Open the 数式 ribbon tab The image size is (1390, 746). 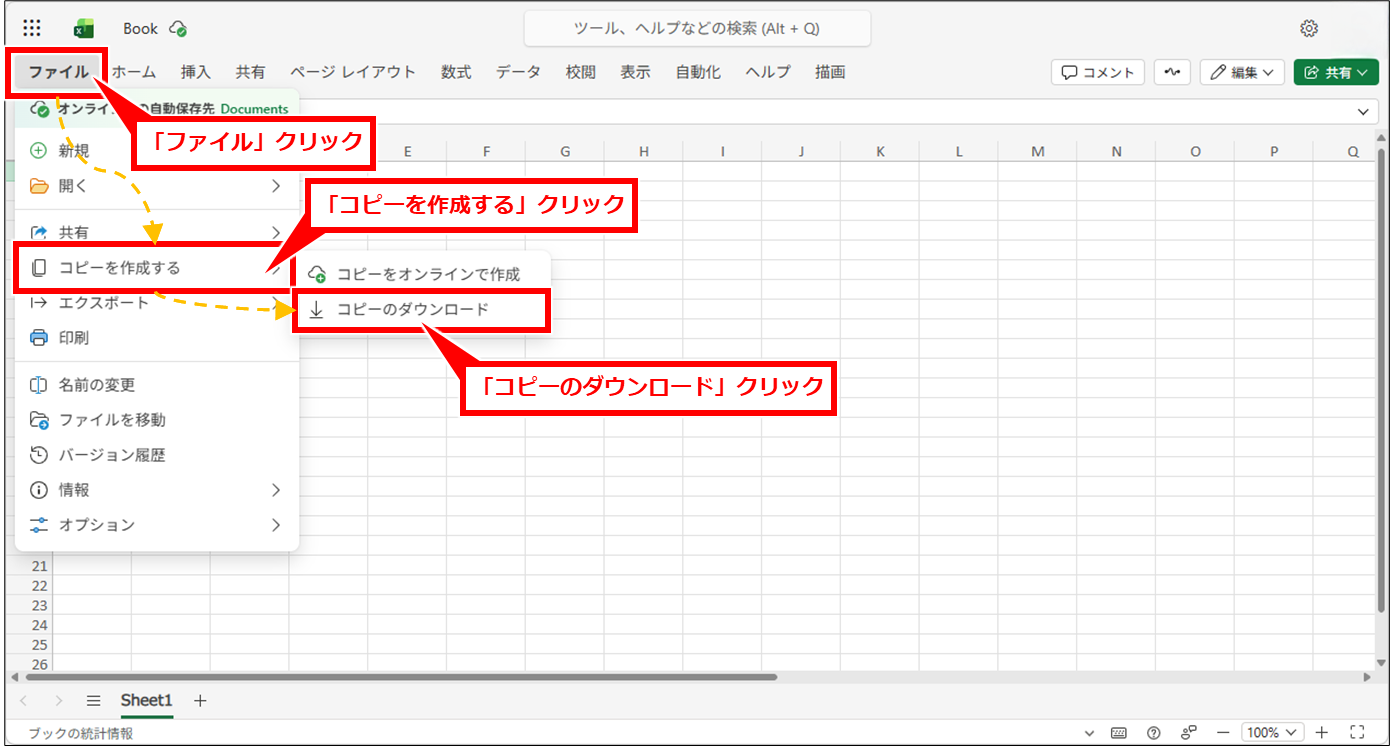(x=456, y=72)
